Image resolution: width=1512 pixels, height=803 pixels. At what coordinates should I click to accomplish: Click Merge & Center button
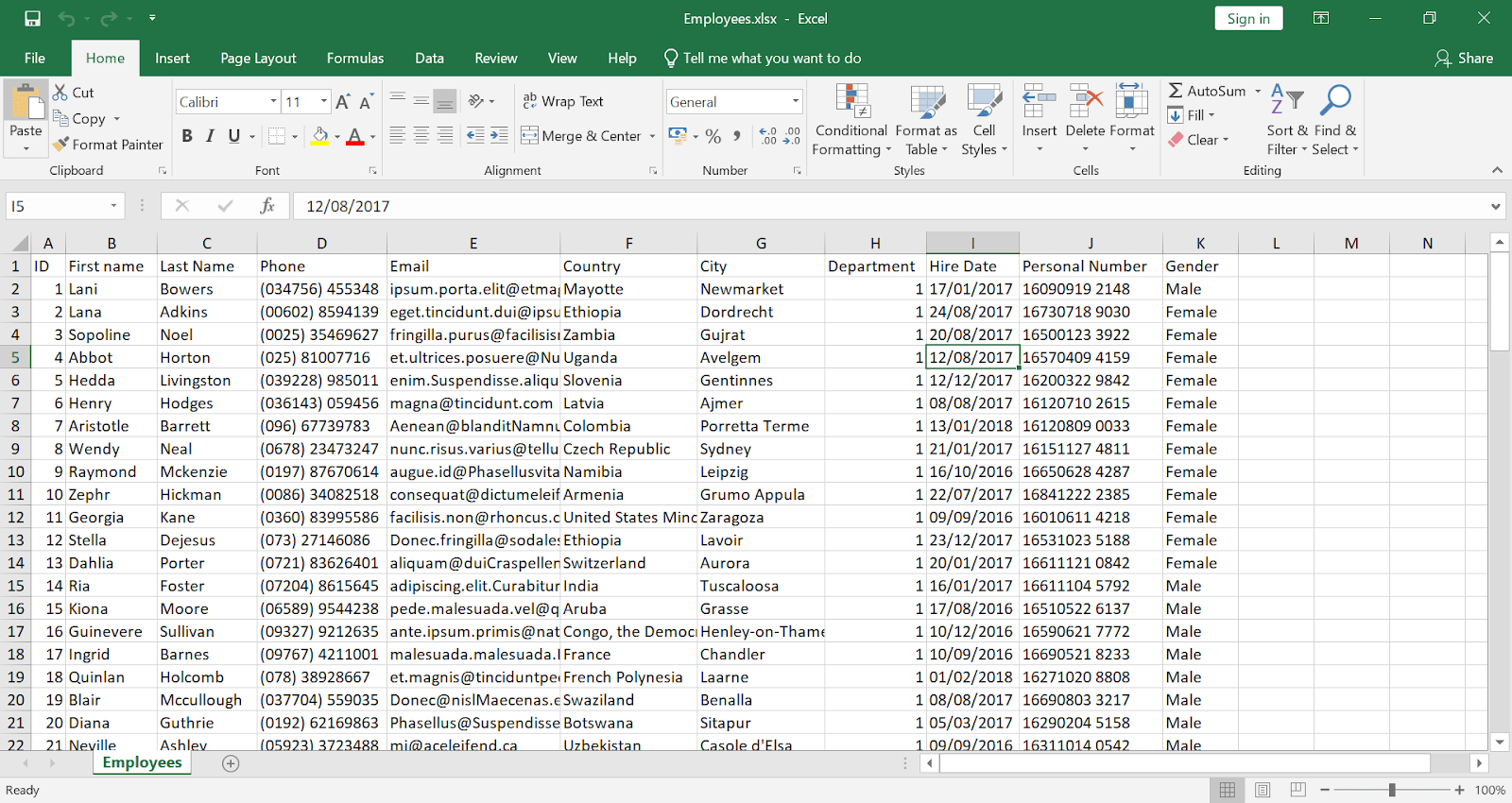(581, 136)
